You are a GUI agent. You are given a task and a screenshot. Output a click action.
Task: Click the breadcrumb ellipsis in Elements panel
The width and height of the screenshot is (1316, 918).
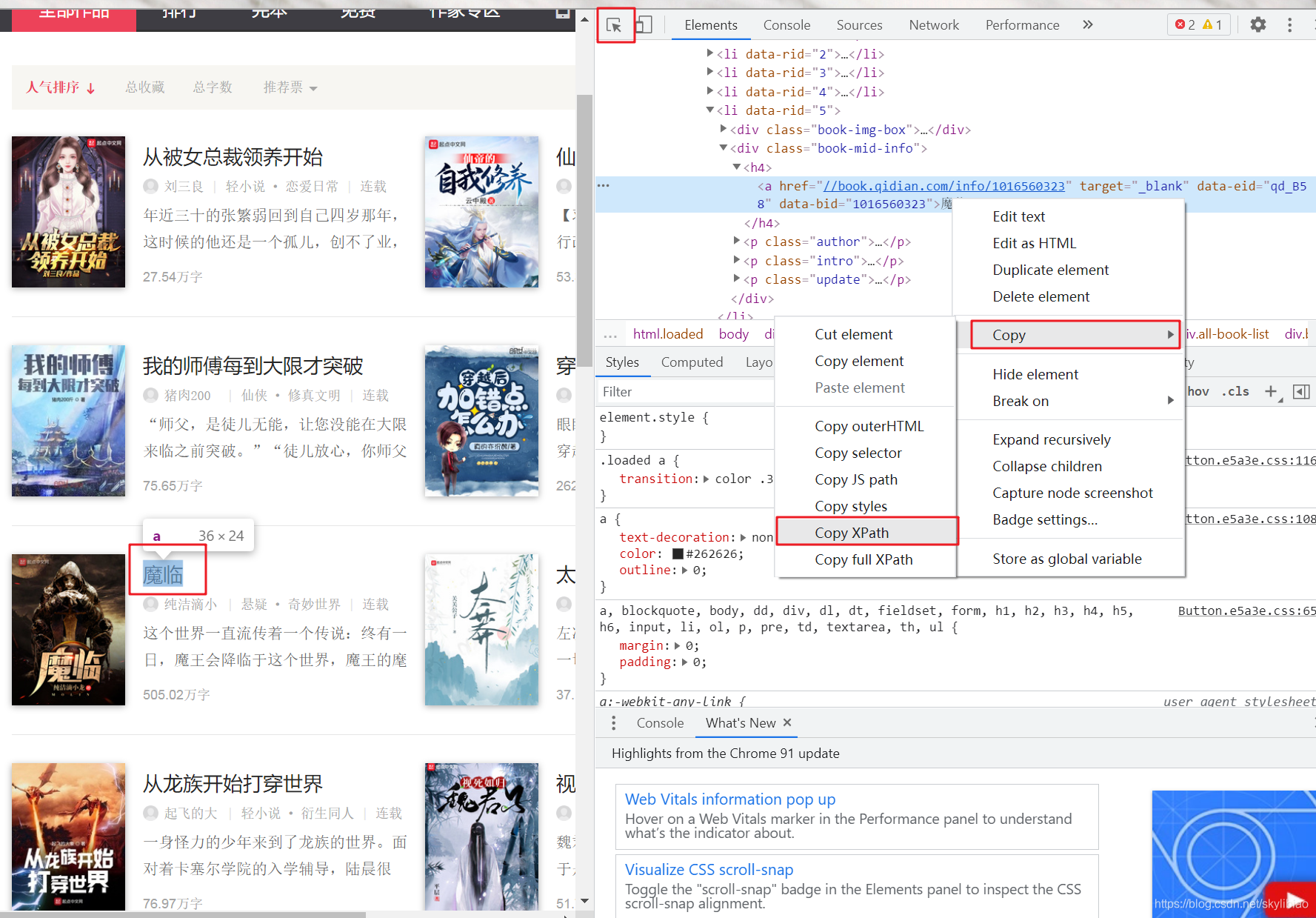point(610,335)
